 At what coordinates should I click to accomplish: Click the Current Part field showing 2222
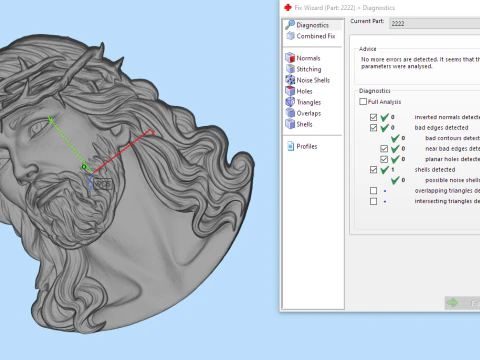click(x=435, y=23)
